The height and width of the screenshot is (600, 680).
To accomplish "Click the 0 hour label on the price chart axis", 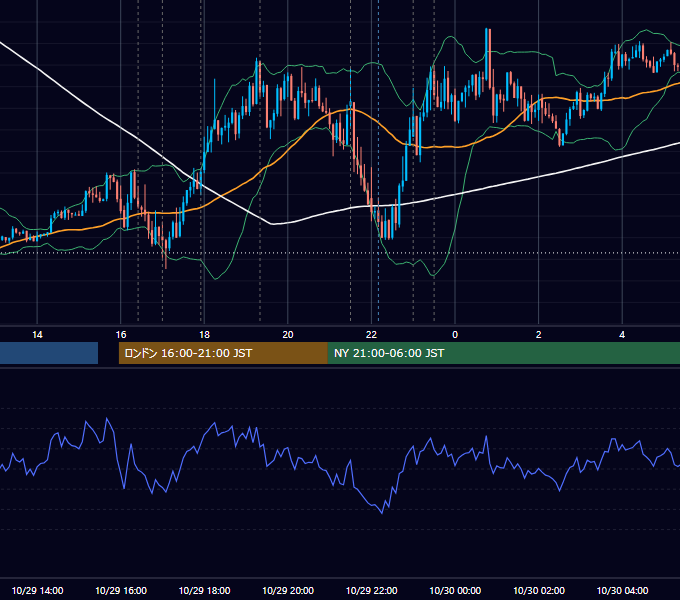I will click(x=455, y=335).
